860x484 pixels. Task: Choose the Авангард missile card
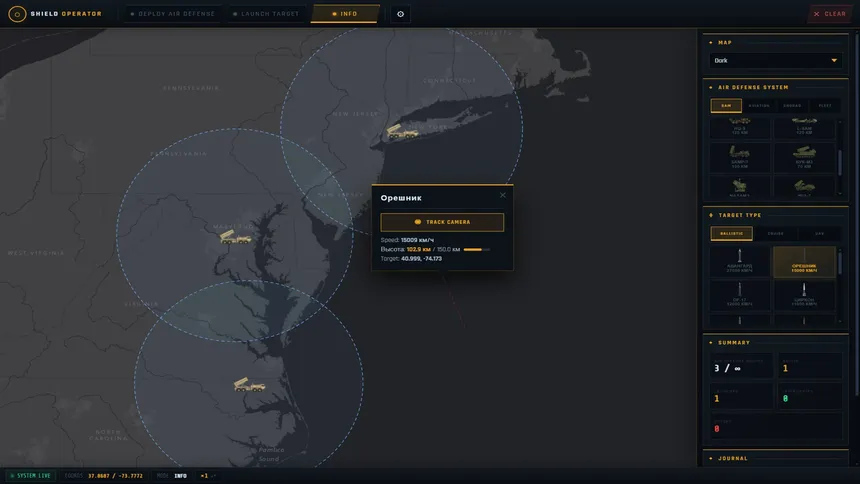click(739, 261)
